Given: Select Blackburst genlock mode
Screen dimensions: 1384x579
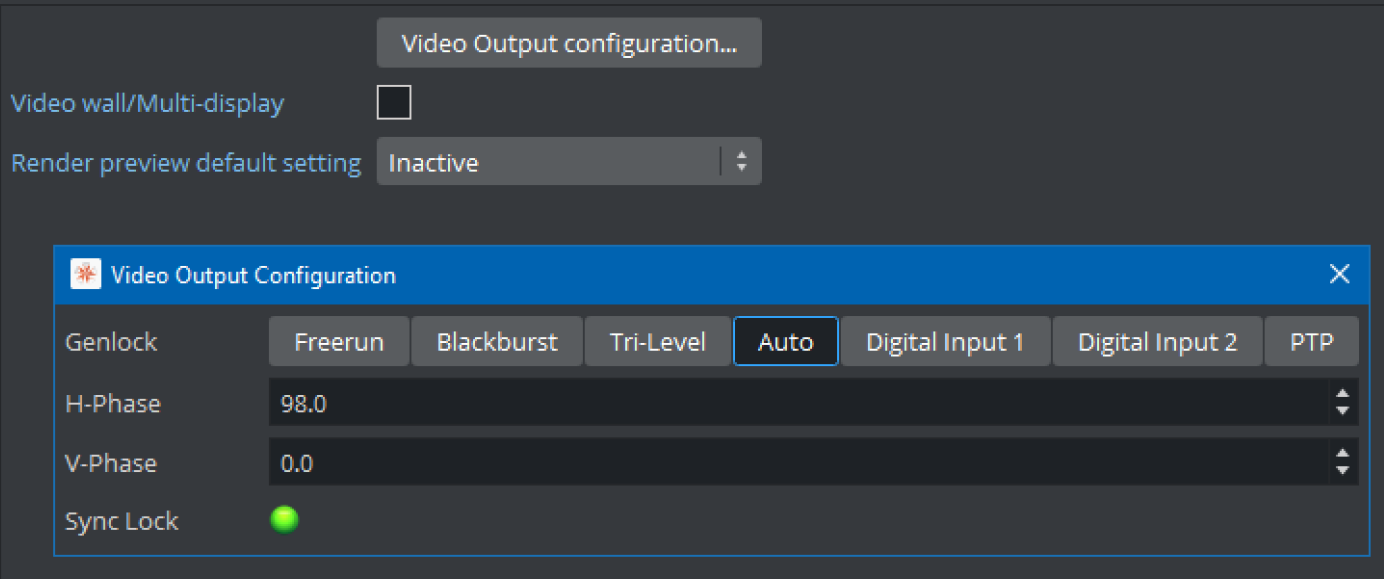Looking at the screenshot, I should click(x=497, y=342).
